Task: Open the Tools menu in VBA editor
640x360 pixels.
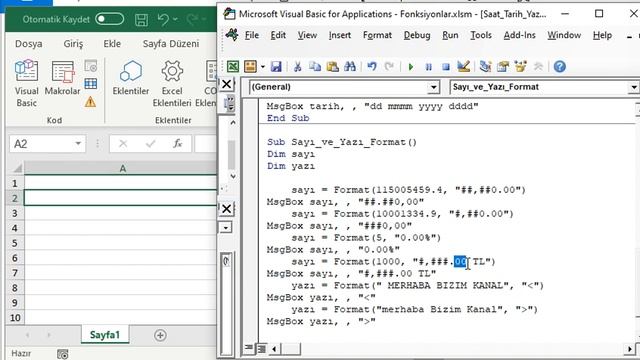Action: [481, 36]
